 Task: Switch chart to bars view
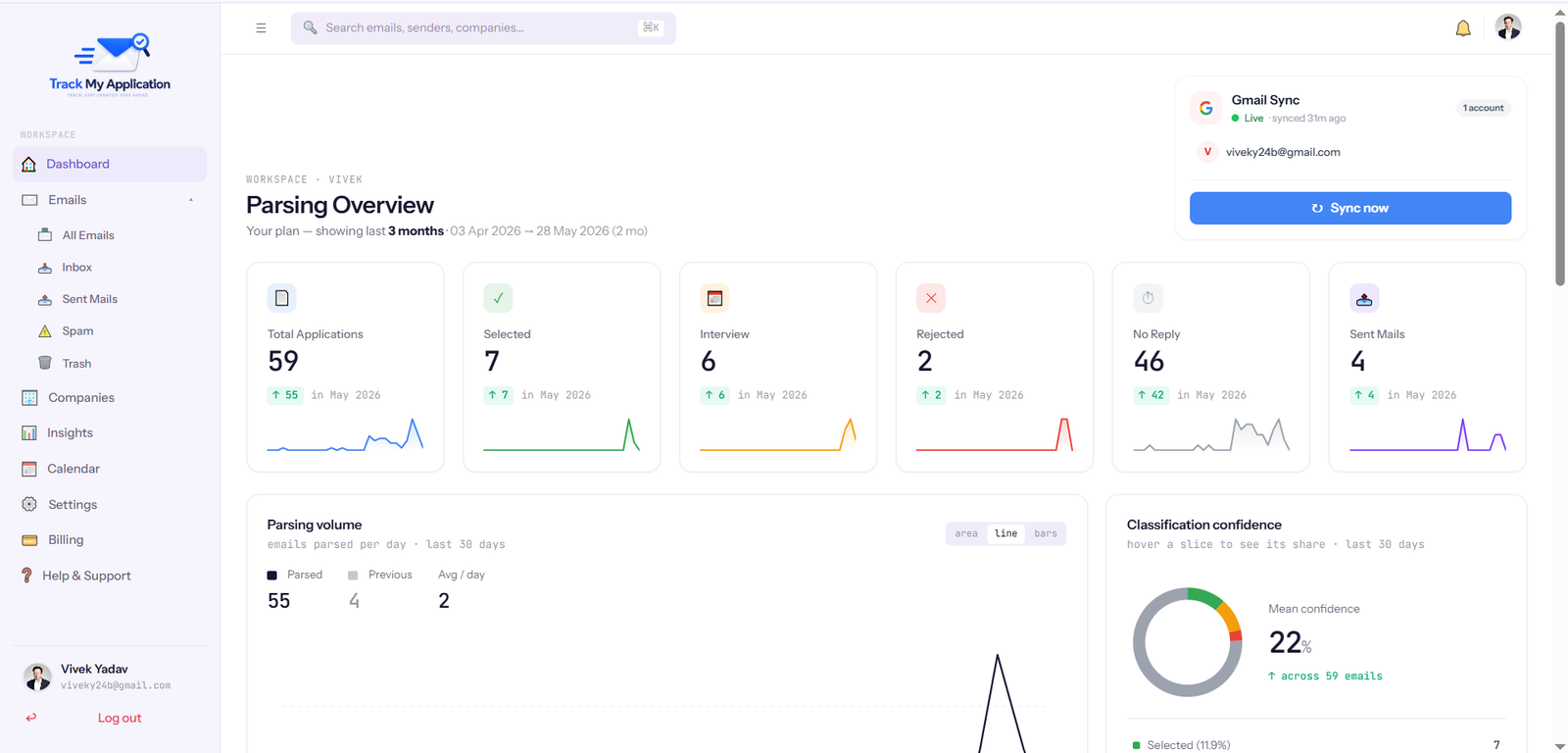1046,533
